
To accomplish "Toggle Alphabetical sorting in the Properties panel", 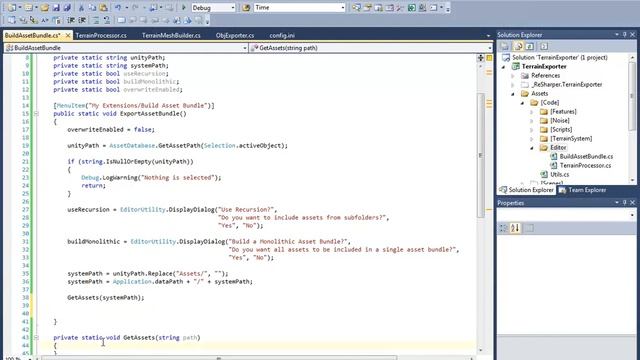I will click(x=515, y=228).
